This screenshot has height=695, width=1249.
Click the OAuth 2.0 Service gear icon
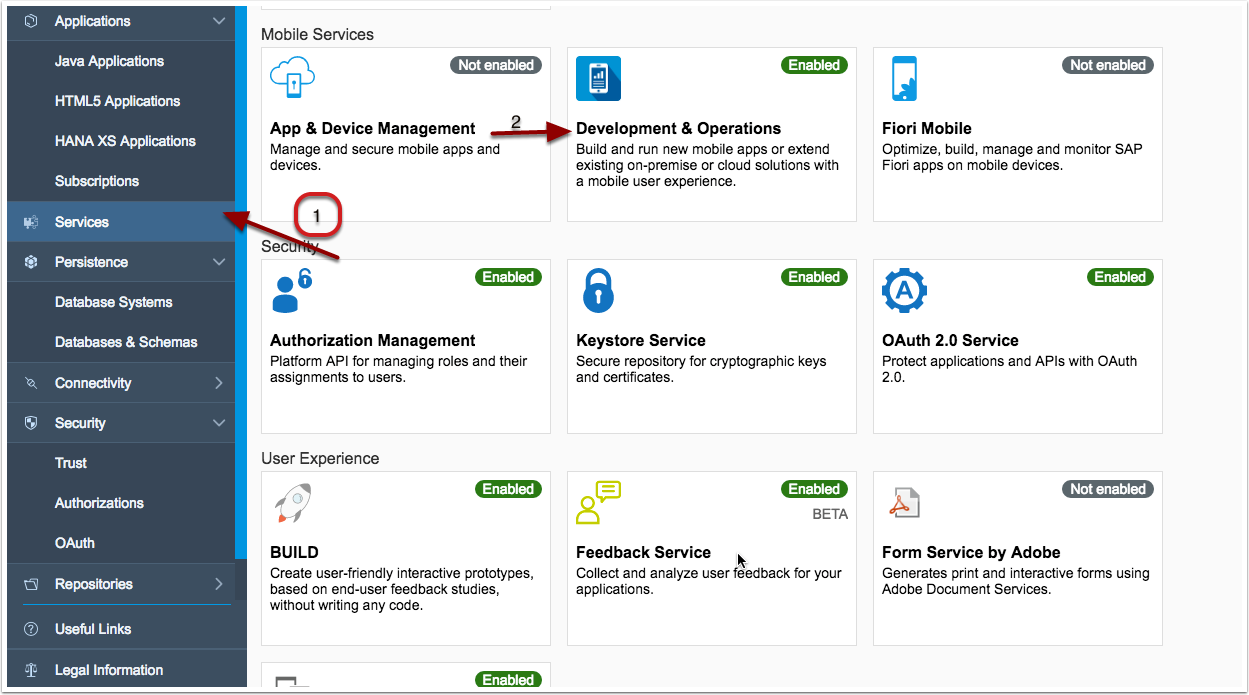point(904,291)
